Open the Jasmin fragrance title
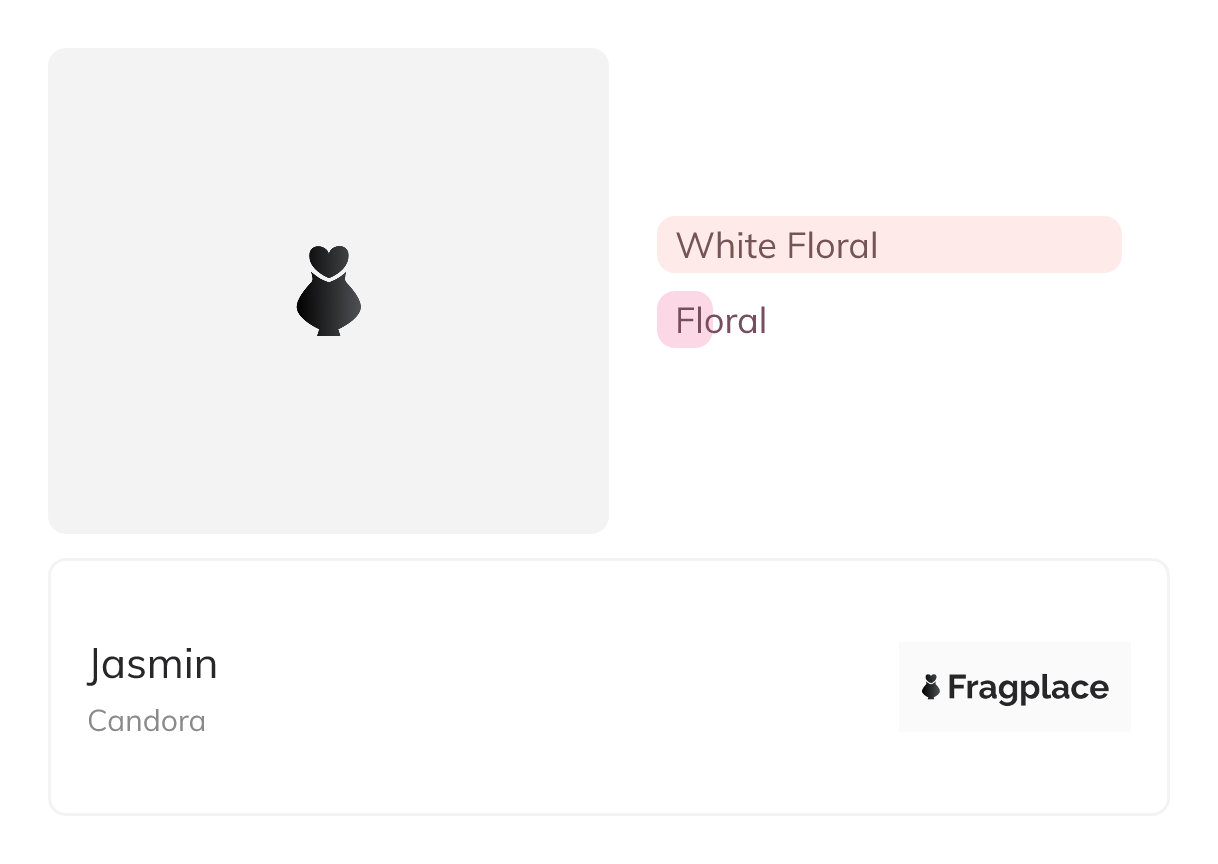 tap(153, 664)
